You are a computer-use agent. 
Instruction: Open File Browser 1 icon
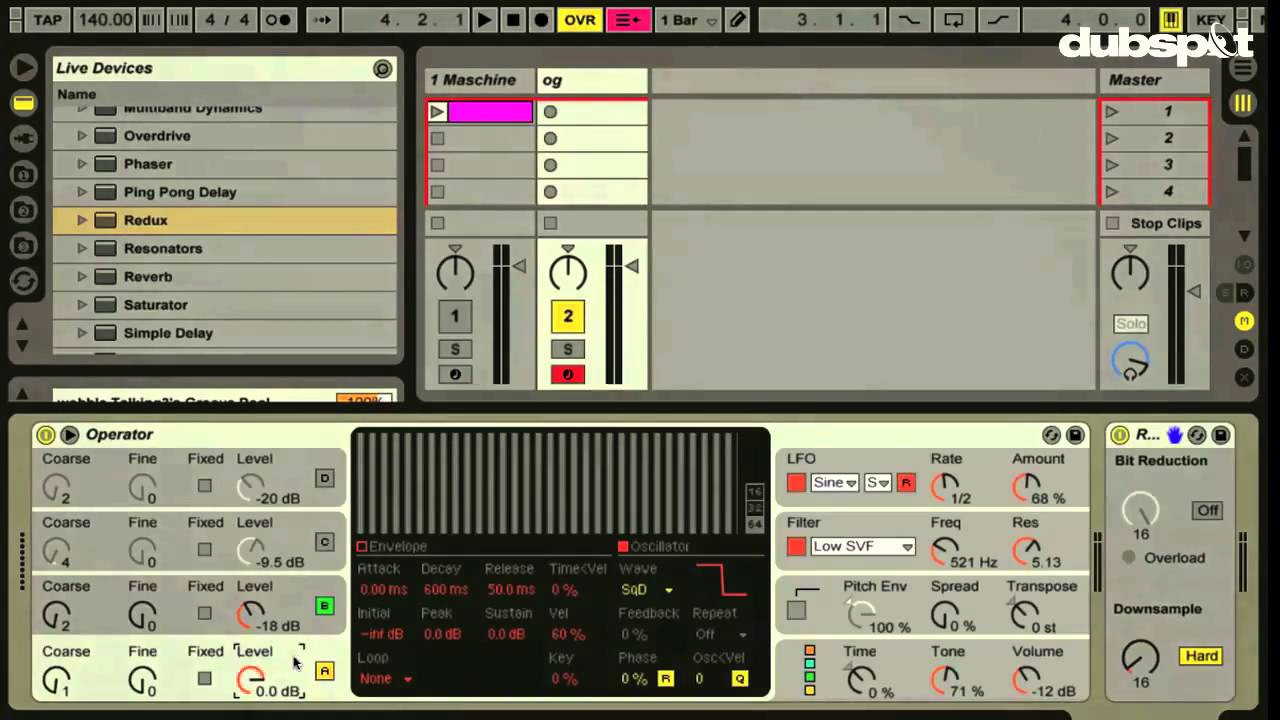(23, 174)
